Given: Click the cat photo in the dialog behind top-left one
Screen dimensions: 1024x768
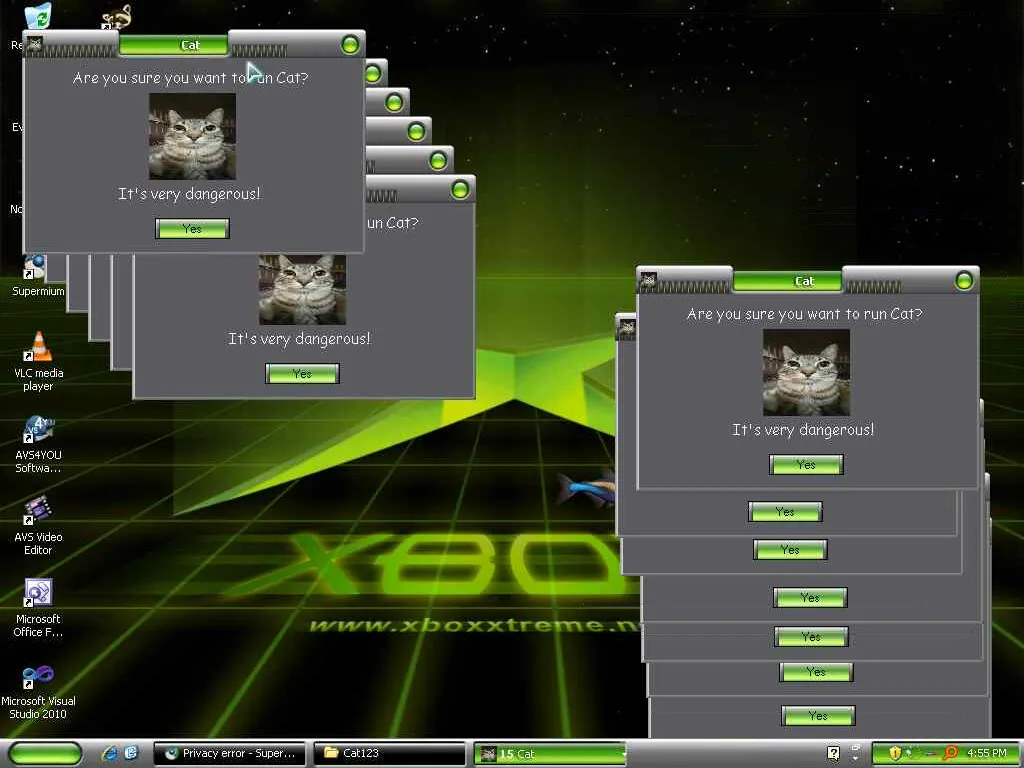Looking at the screenshot, I should coord(302,289).
